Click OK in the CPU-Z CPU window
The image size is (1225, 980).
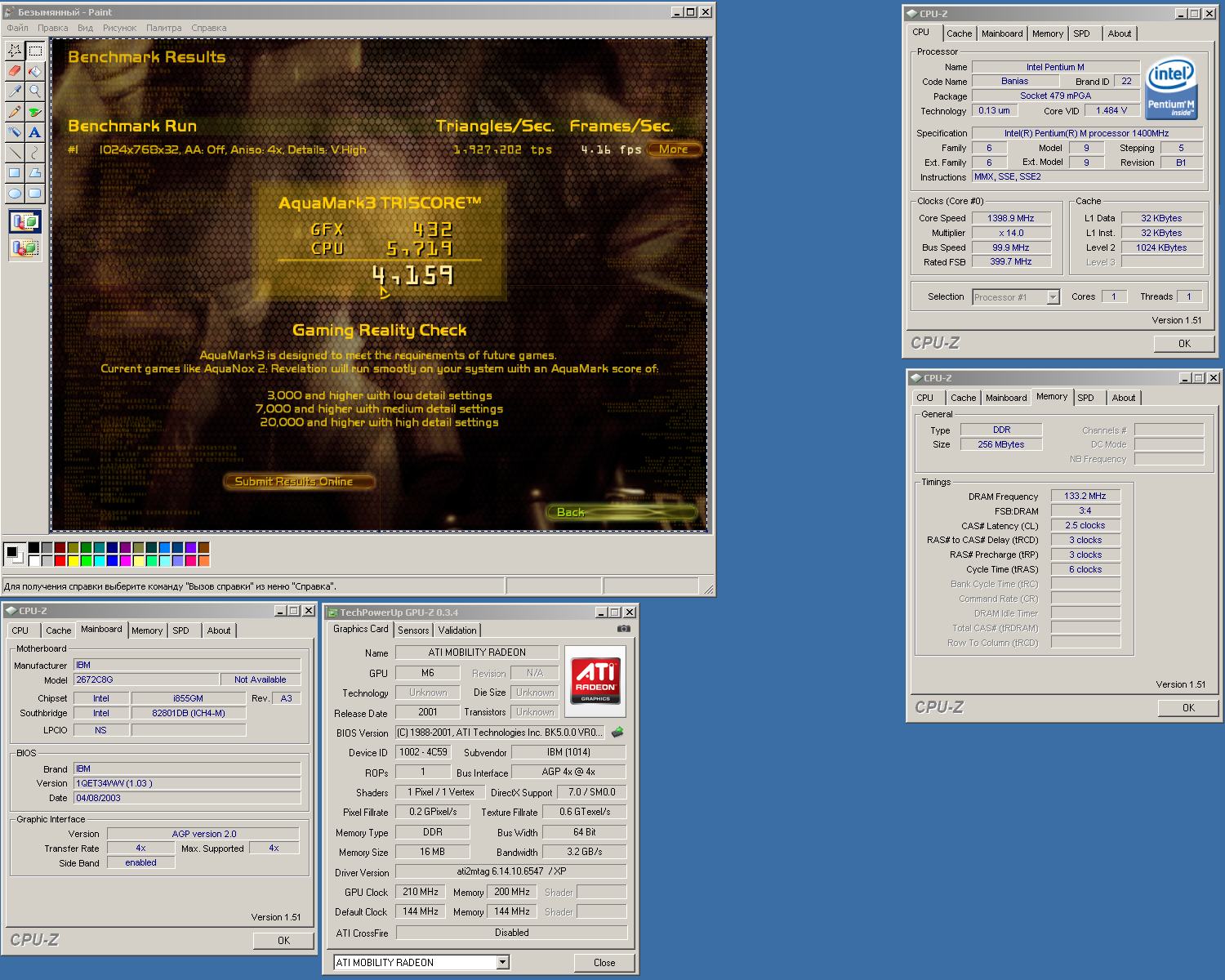click(1184, 344)
